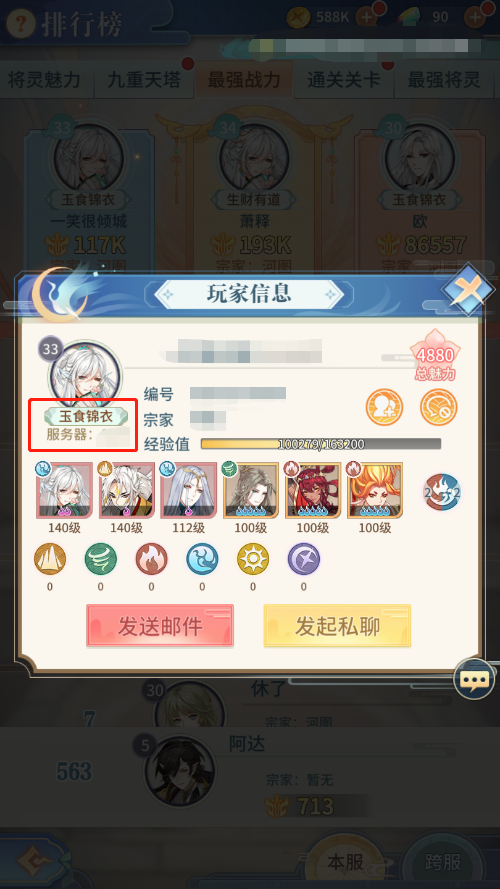Viewport: 500px width, 889px height.
Task: Select the yellow sun element icon
Action: 253,560
